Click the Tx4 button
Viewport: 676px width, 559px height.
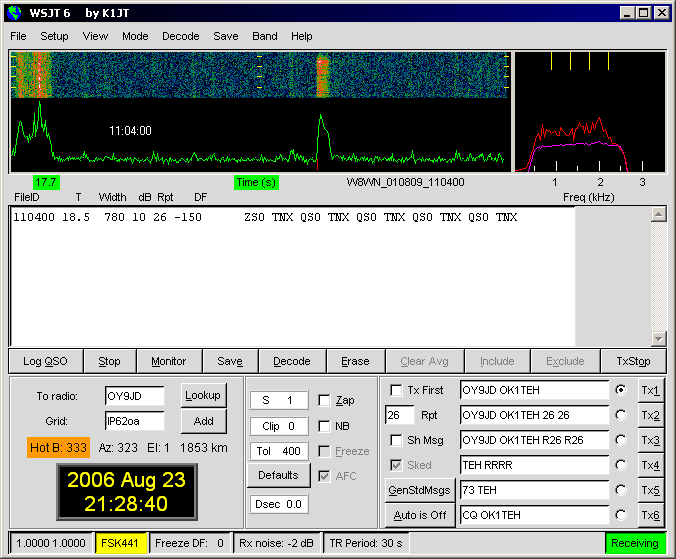coord(650,465)
